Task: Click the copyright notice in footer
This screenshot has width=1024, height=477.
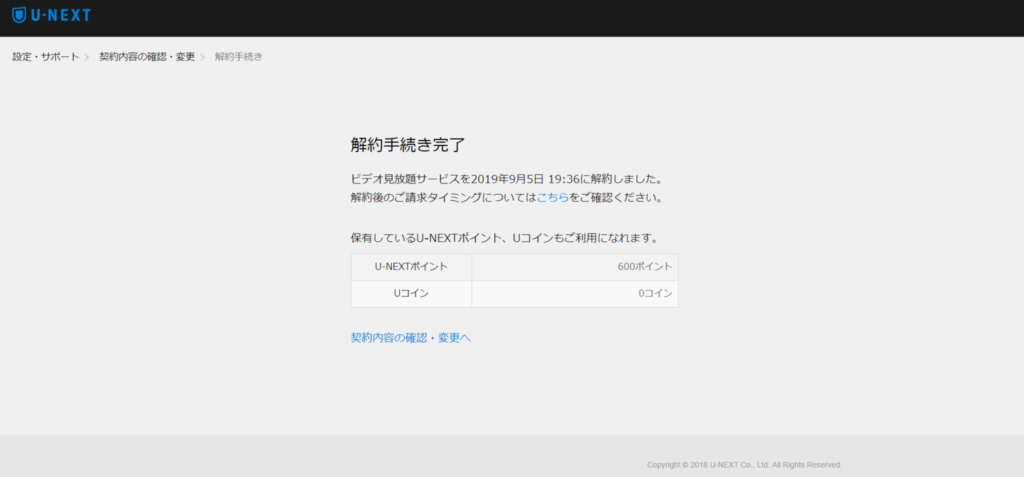Action: click(744, 465)
